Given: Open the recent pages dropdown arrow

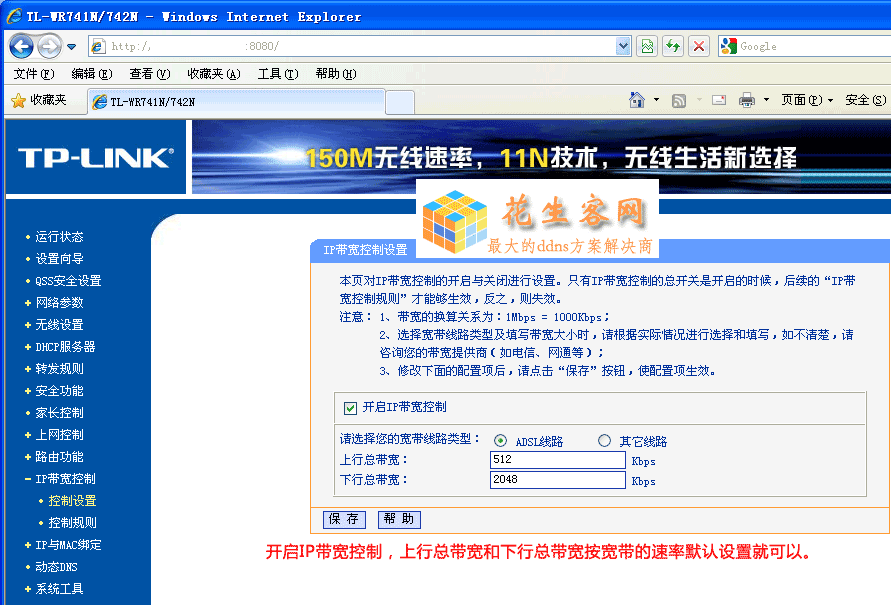Looking at the screenshot, I should [72, 47].
